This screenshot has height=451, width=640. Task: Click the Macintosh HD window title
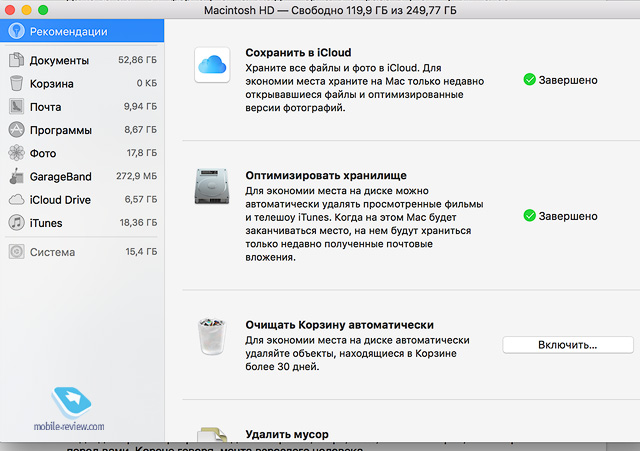point(330,10)
